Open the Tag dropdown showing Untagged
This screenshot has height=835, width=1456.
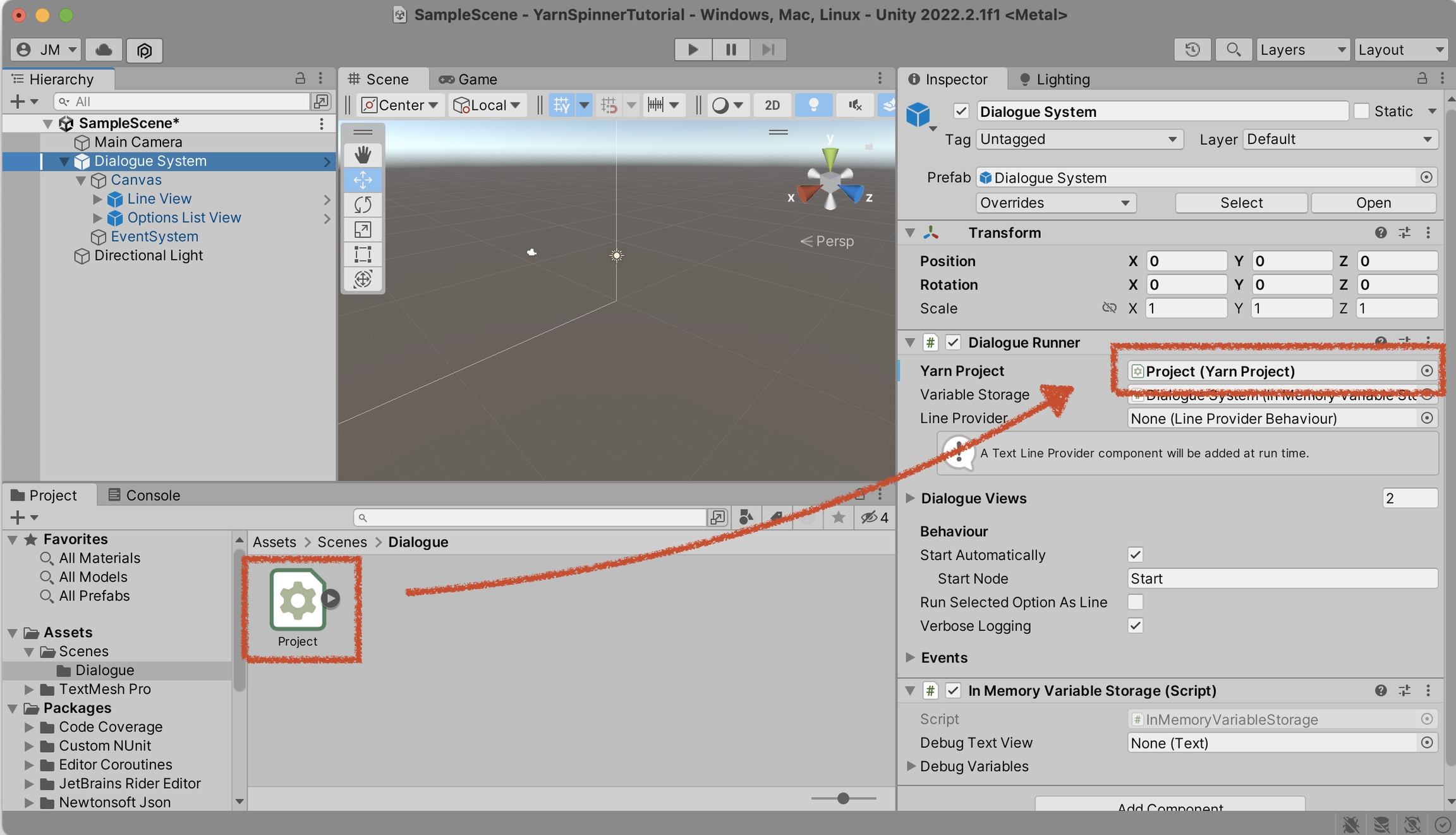click(1078, 139)
